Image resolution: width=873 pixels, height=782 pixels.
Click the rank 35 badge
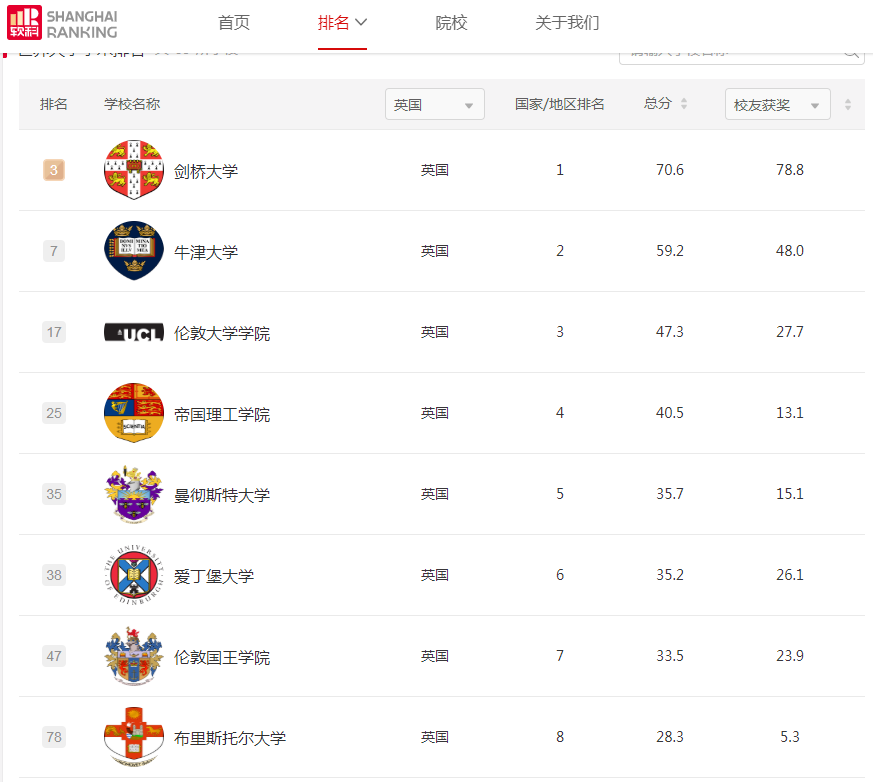[54, 494]
